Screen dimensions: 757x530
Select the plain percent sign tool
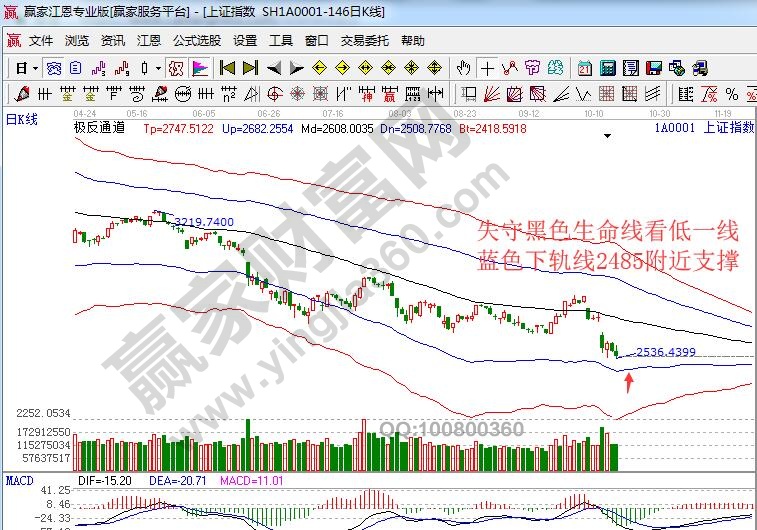point(731,94)
